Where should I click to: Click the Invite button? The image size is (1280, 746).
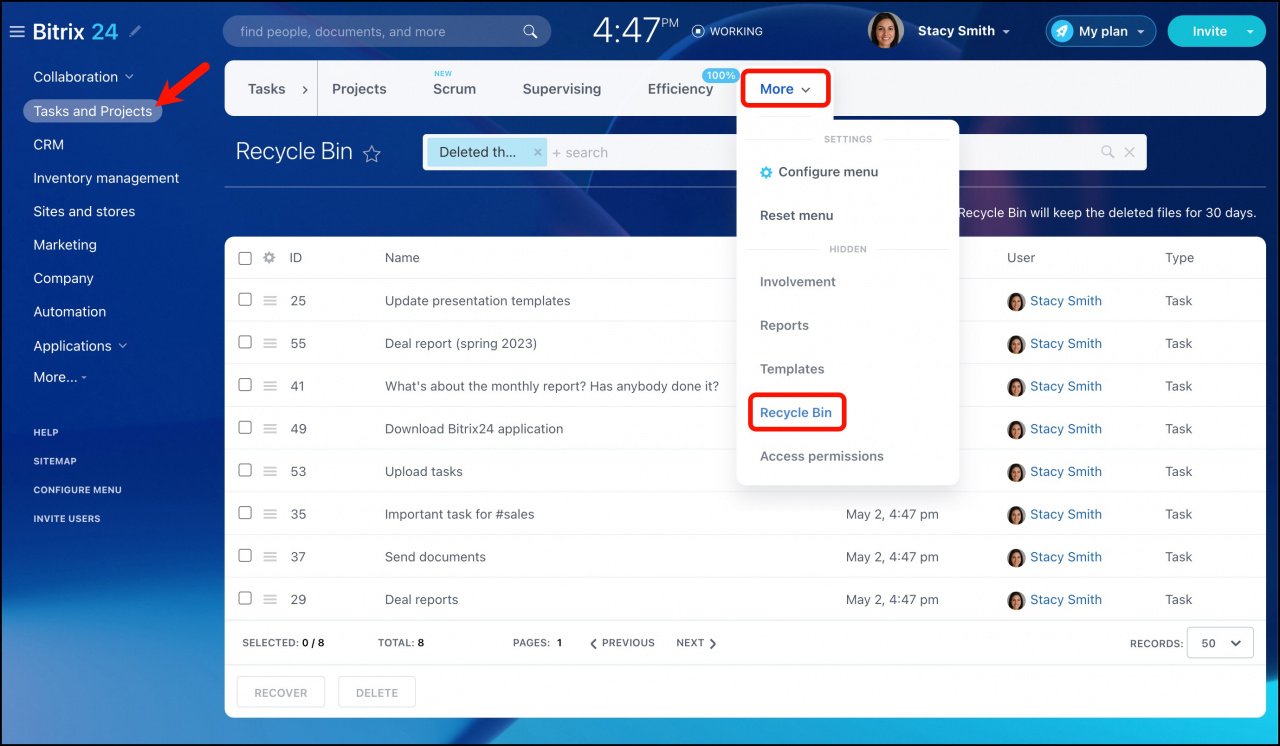(1209, 31)
